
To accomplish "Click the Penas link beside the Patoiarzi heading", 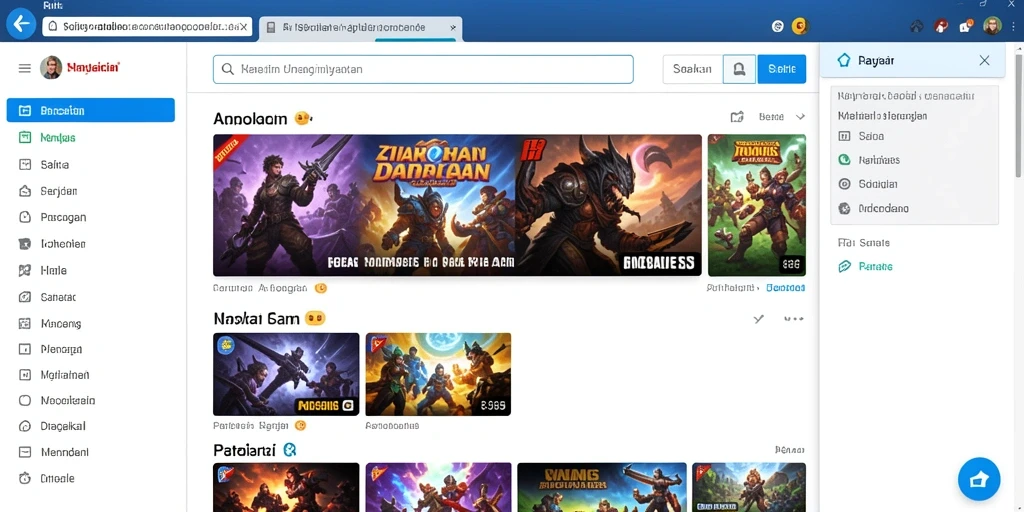I will (790, 450).
